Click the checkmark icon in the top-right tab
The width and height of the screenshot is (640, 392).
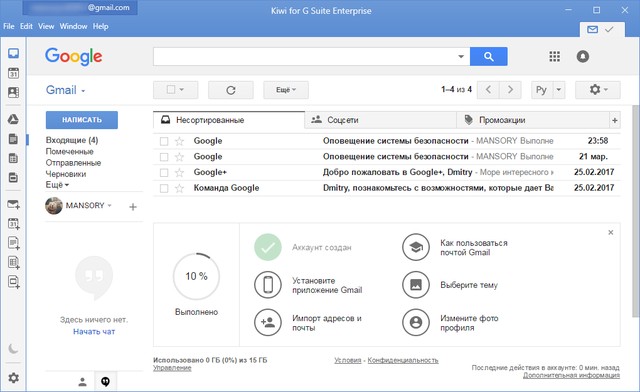tap(609, 29)
